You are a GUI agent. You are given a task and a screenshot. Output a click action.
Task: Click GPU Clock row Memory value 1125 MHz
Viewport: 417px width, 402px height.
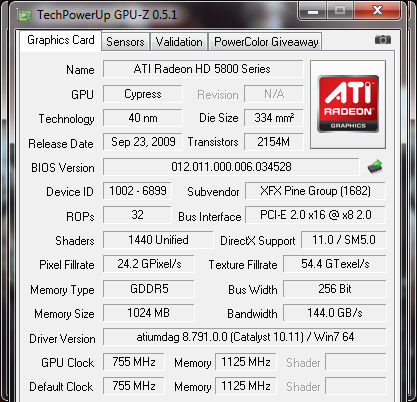(x=246, y=362)
